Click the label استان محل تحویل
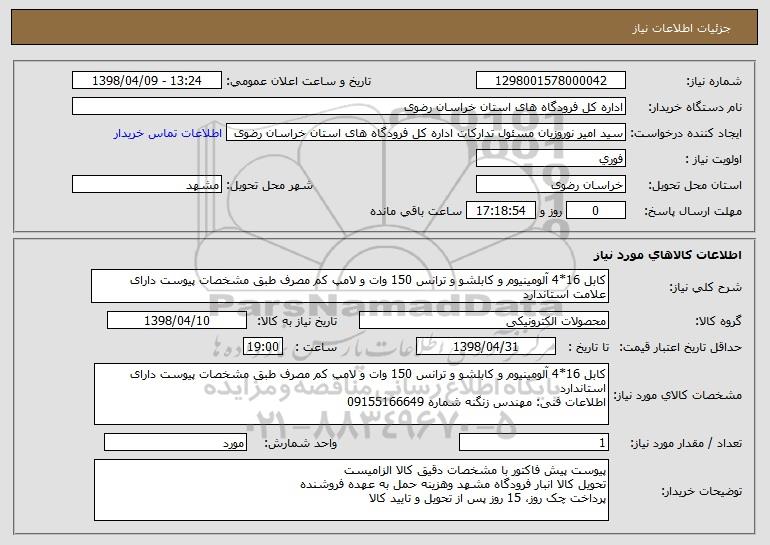This screenshot has height=545, width=770. click(695, 185)
